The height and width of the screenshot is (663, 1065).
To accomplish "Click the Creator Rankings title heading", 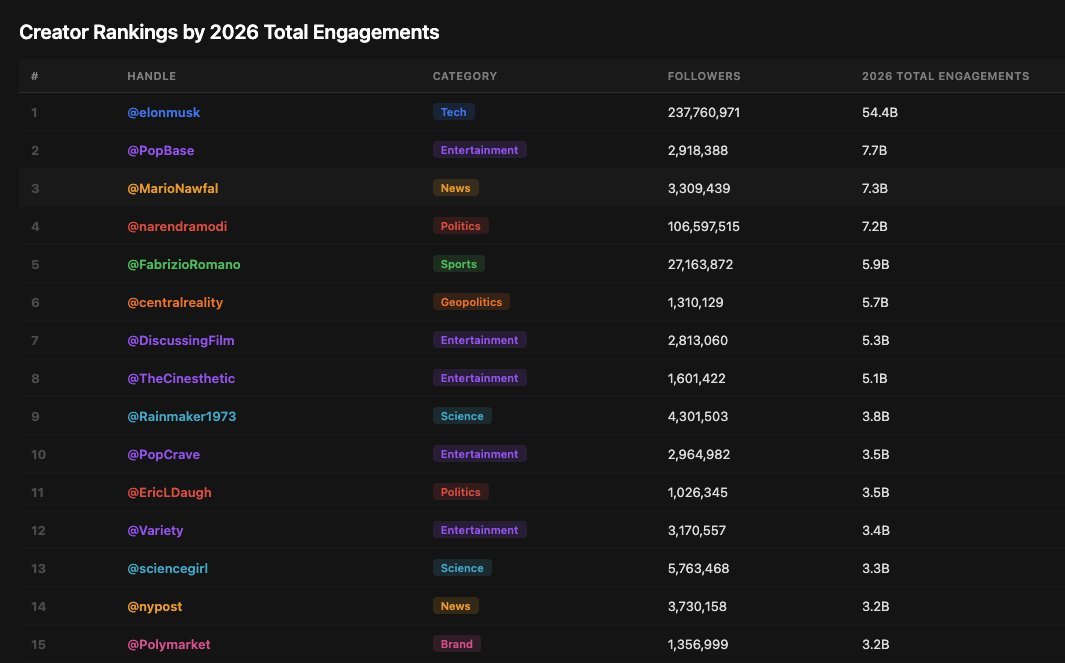I will 229,33.
